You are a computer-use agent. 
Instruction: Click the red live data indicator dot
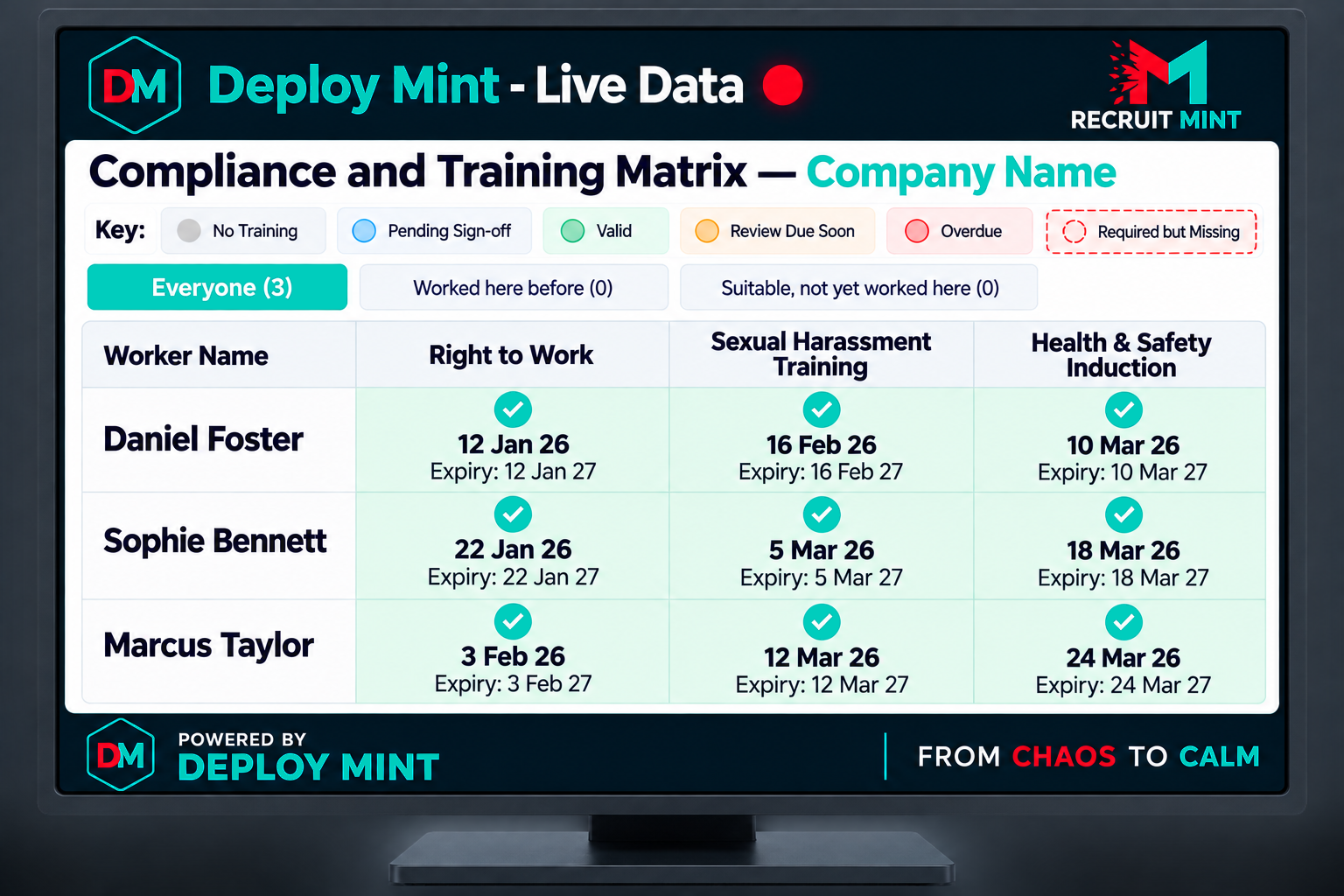tap(782, 85)
